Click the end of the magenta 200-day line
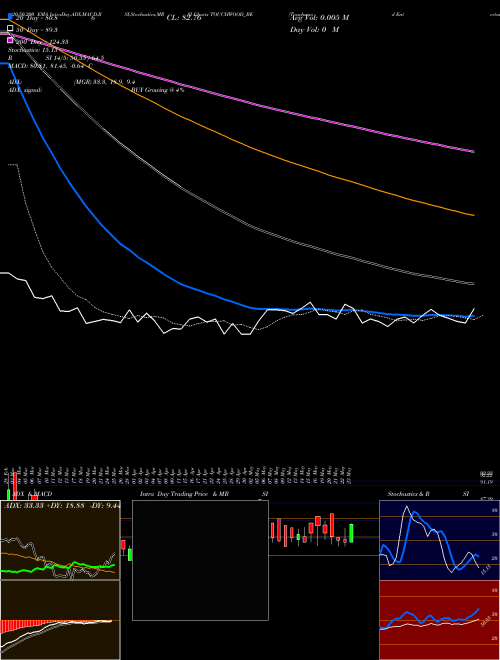500x660 pixels. (473, 152)
